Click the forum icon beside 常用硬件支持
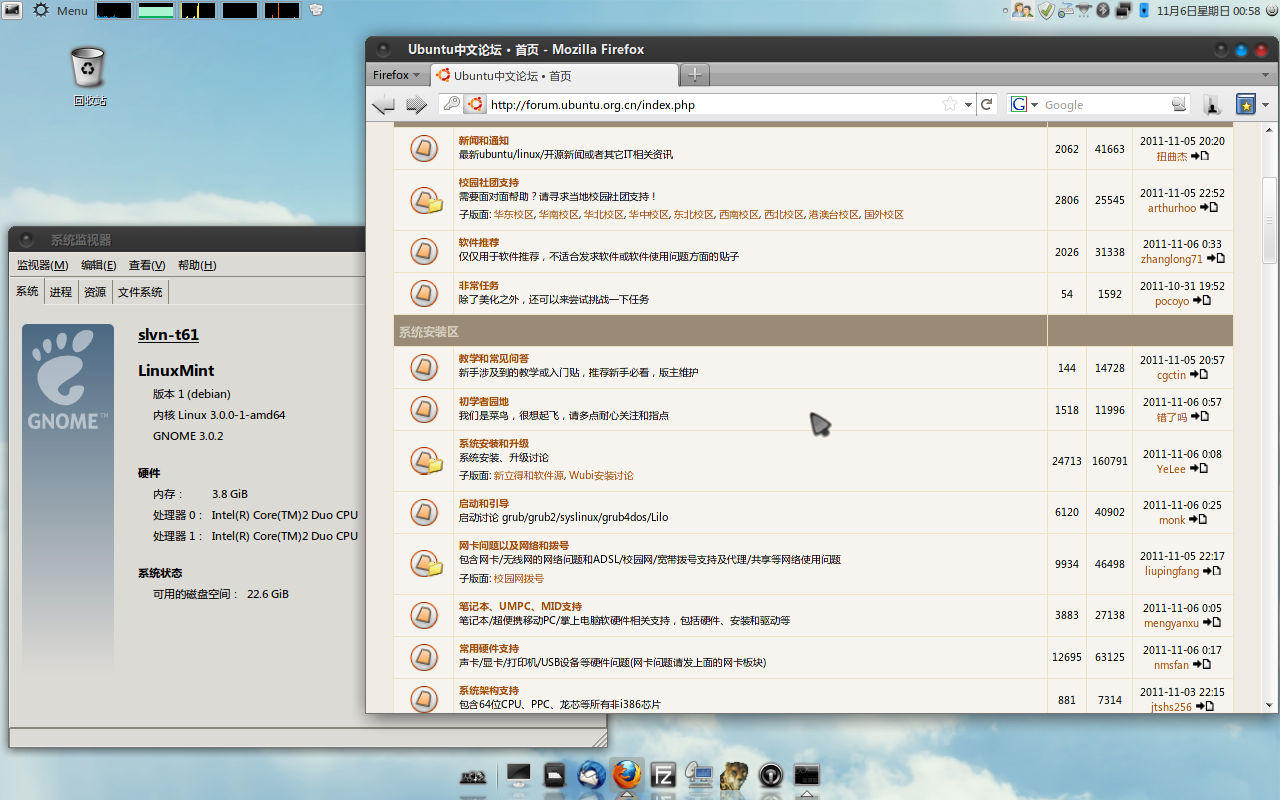This screenshot has width=1280, height=800. point(424,656)
